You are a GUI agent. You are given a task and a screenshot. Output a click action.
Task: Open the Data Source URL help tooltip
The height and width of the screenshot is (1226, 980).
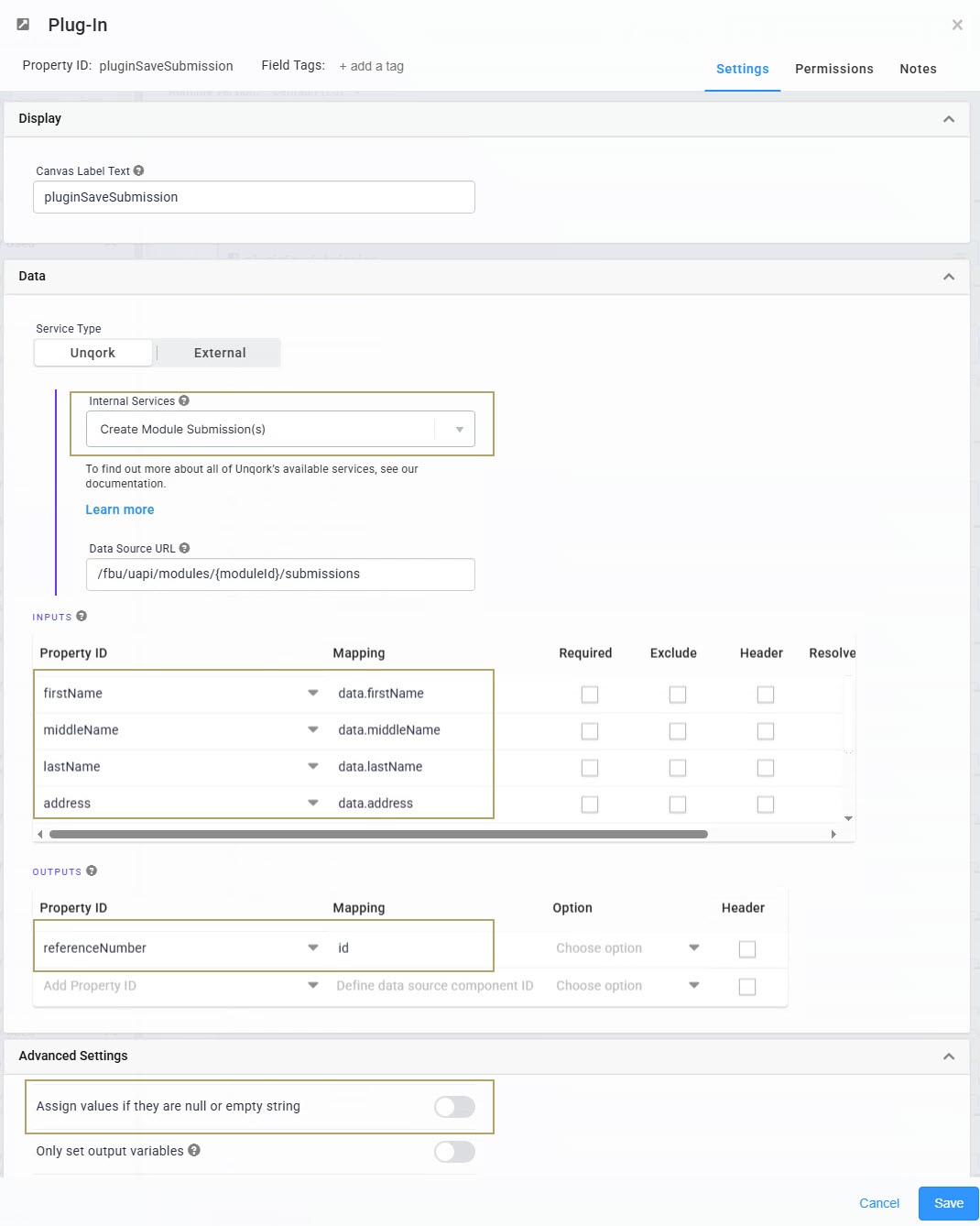[184, 547]
